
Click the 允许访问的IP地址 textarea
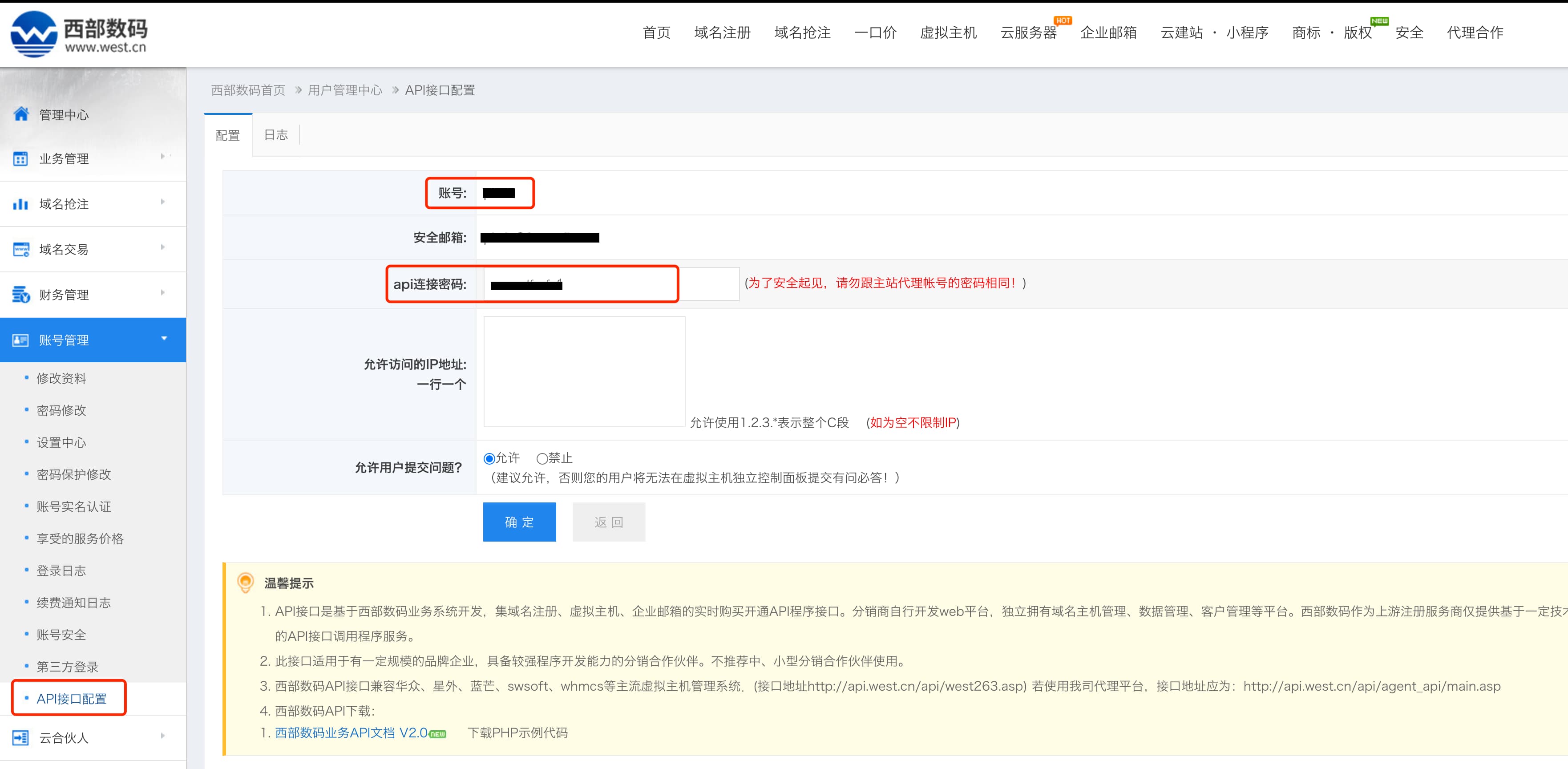point(584,372)
